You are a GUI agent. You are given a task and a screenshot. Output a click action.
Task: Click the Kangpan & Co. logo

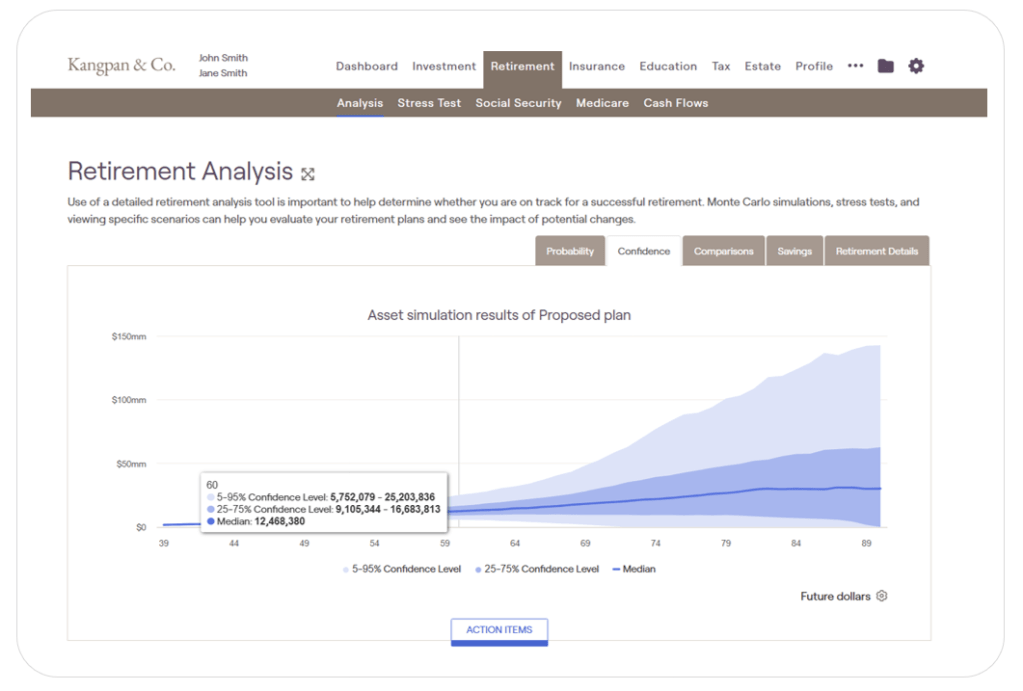121,65
